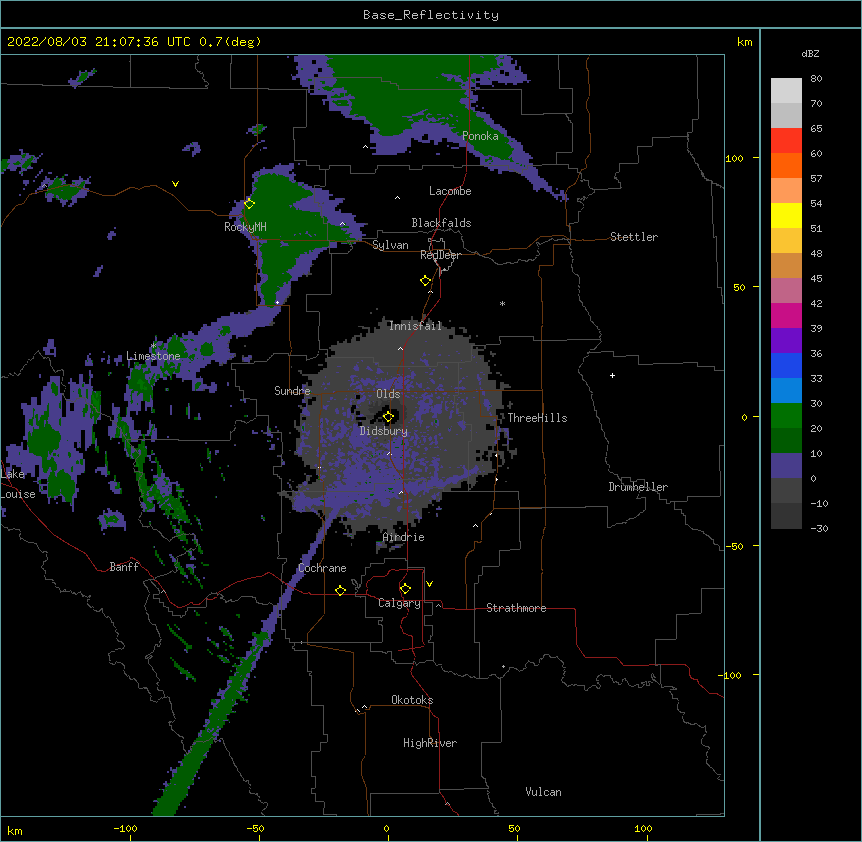
Task: Select the orange 57-60 dBZ legend swatch
Action: point(786,165)
